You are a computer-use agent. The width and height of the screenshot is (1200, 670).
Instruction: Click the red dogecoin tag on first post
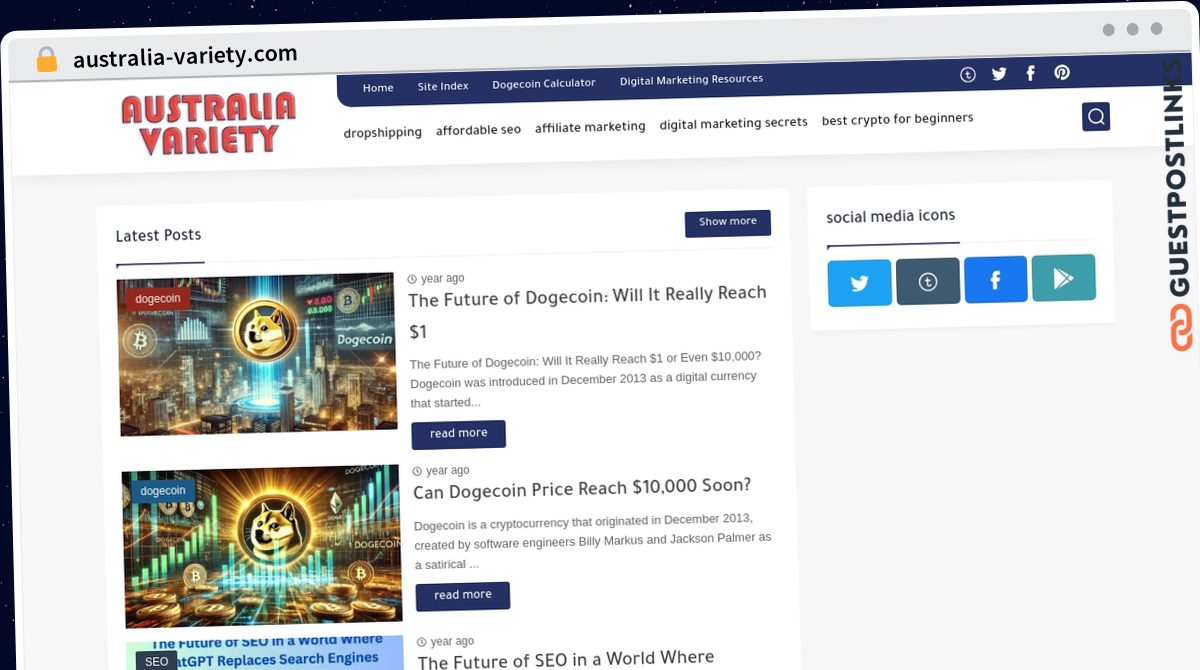[158, 299]
